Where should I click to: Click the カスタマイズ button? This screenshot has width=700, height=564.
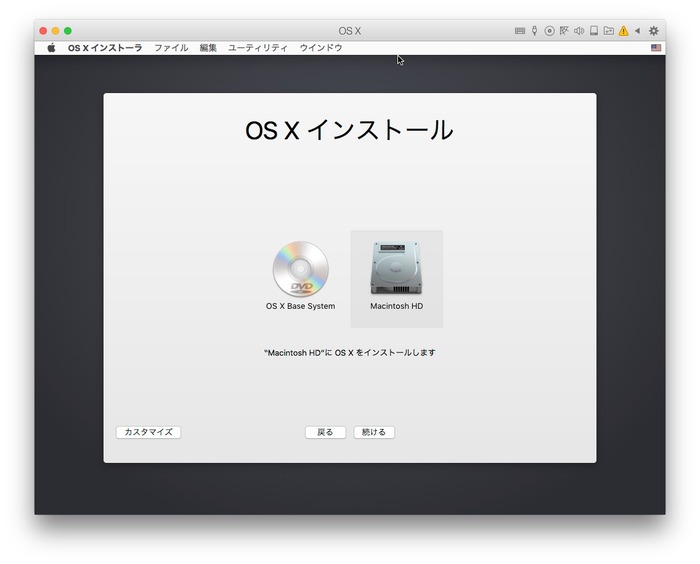coord(148,432)
